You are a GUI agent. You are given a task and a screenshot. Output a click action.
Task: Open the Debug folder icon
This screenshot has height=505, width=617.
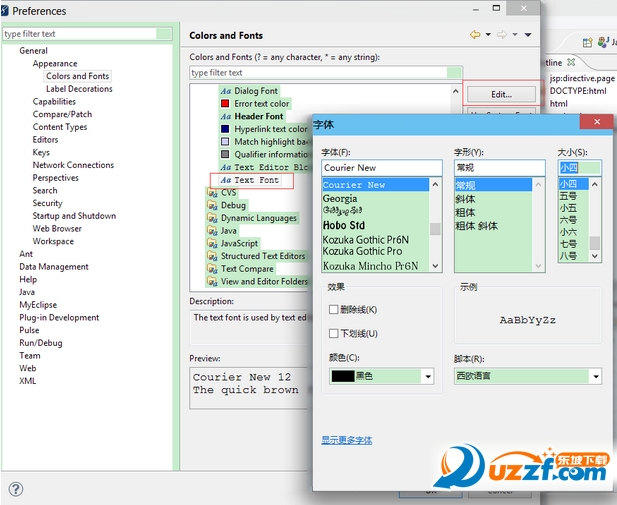(x=212, y=205)
